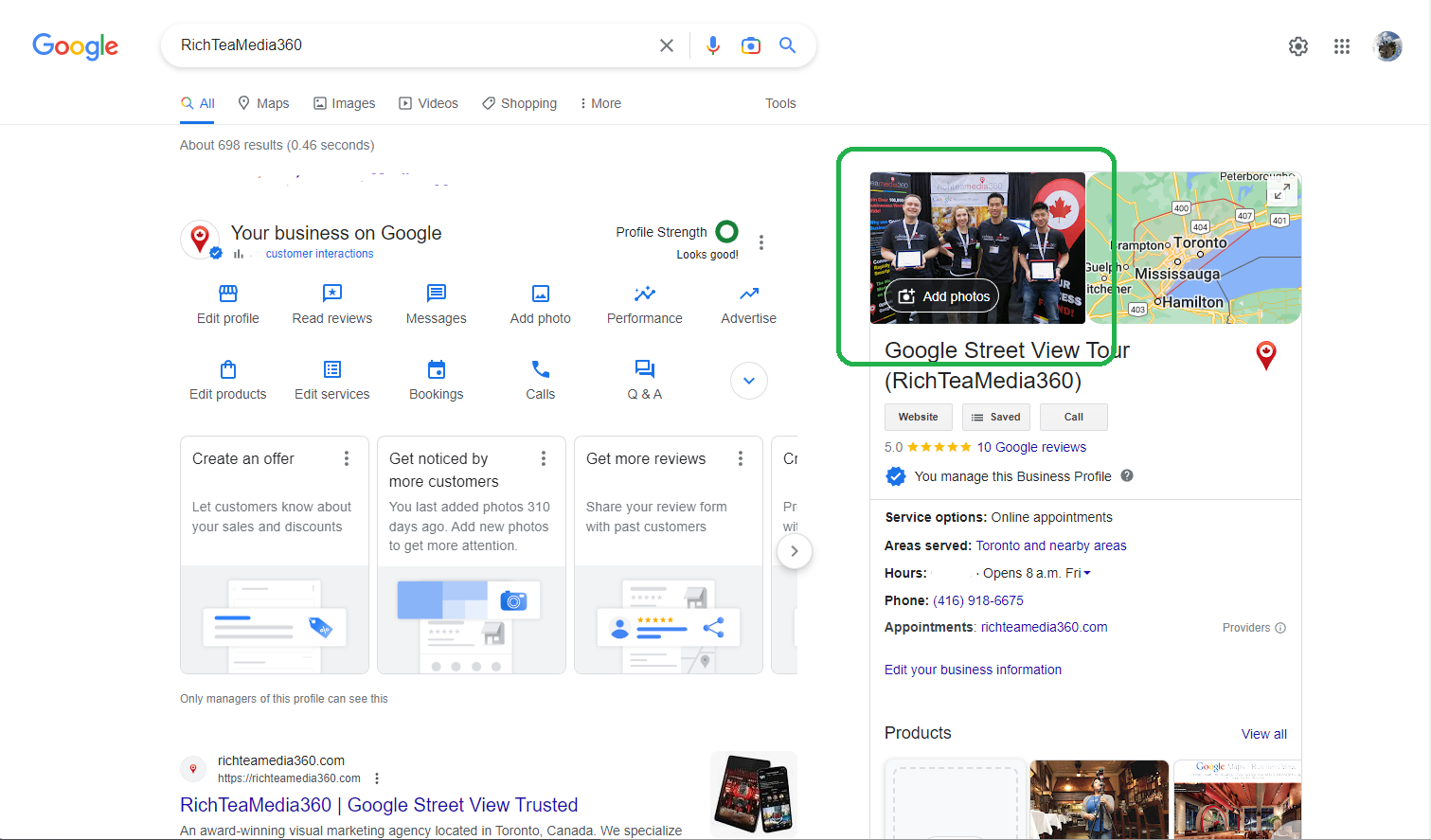Select the All results tab
1431x840 pixels.
(x=198, y=103)
